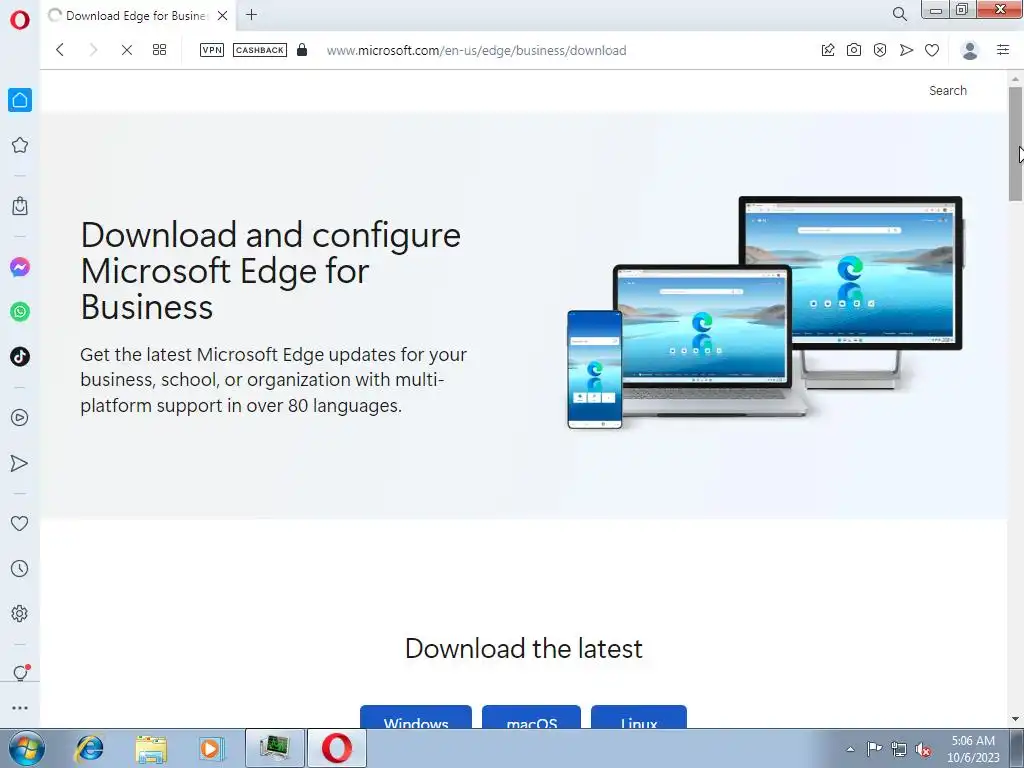The width and height of the screenshot is (1024, 768).
Task: Open sidebar three-dots setup menu
Action: pos(20,708)
